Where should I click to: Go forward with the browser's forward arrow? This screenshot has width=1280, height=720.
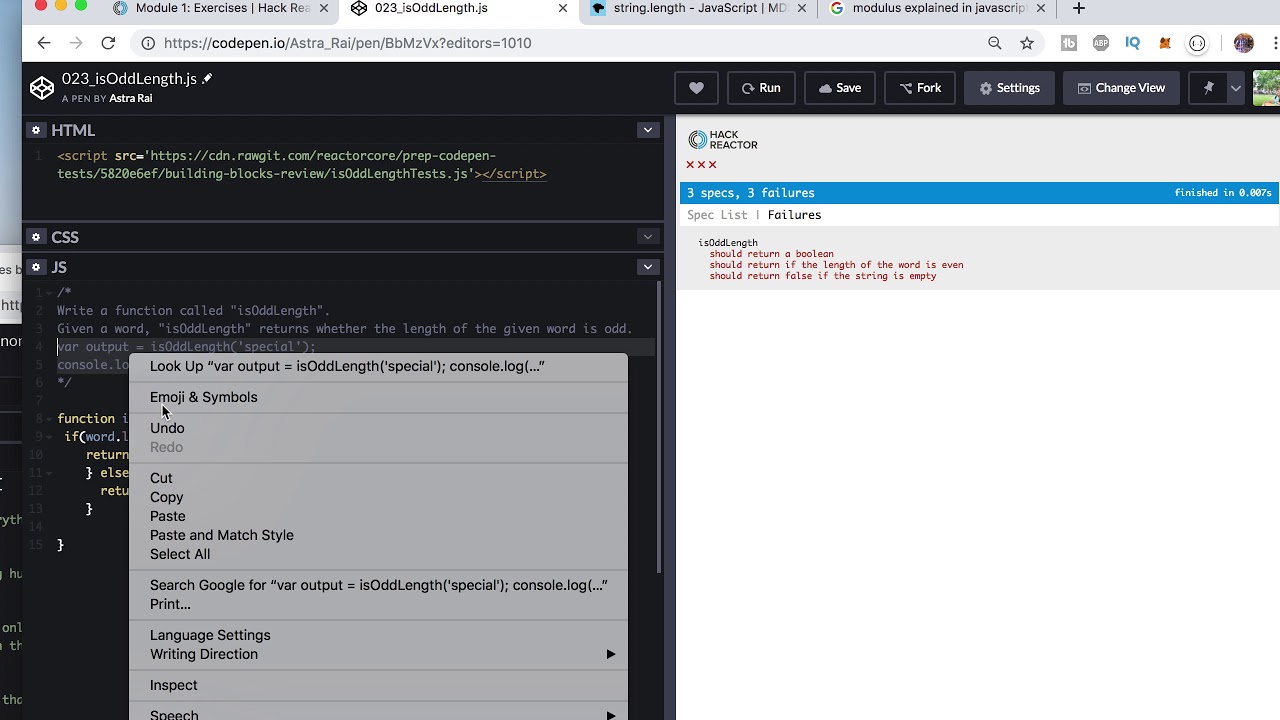coord(76,43)
